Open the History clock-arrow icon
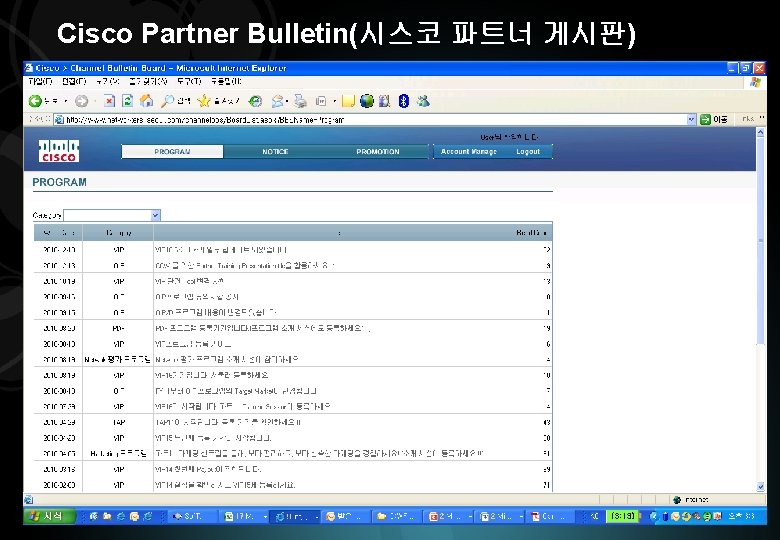Viewport: 780px width, 540px height. [256, 101]
